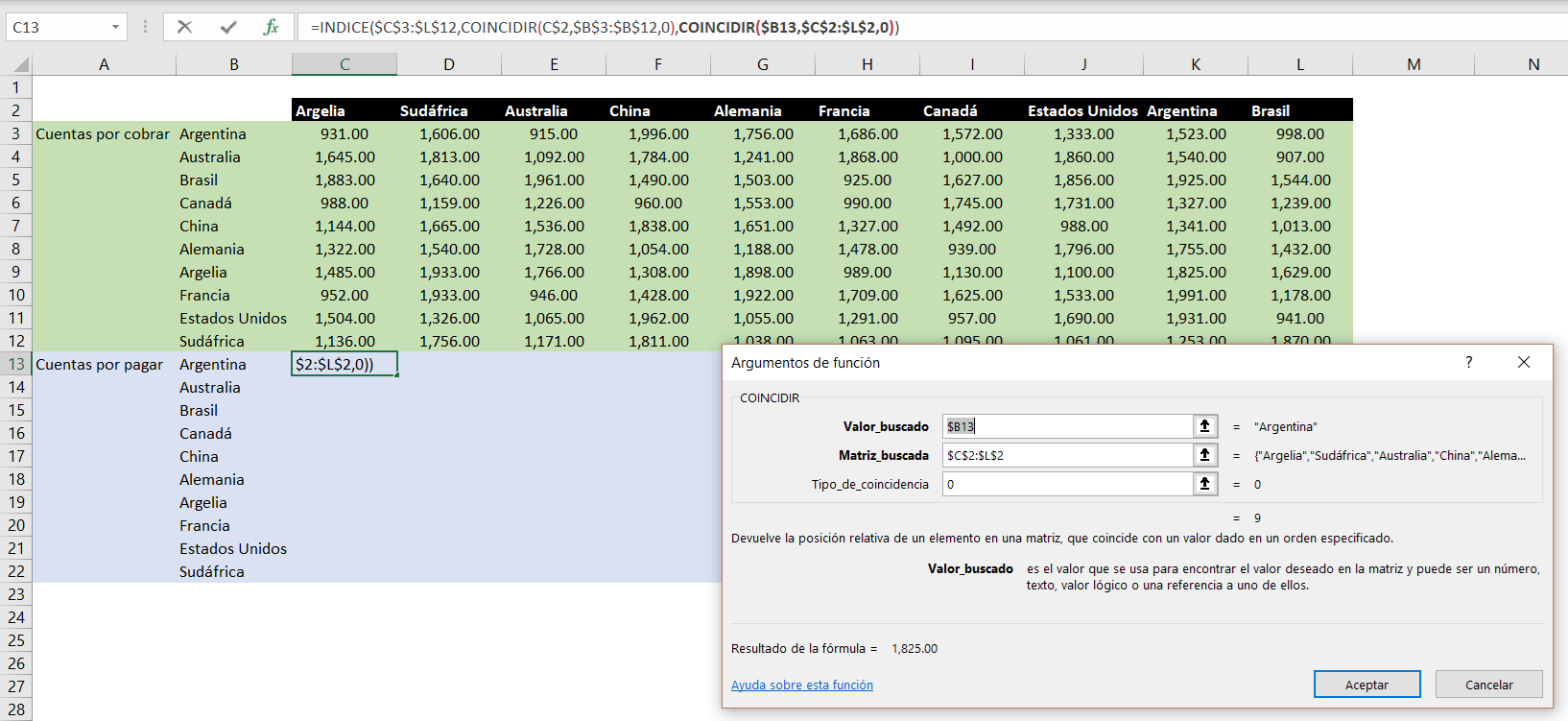Click the dialog help question mark

click(1468, 362)
